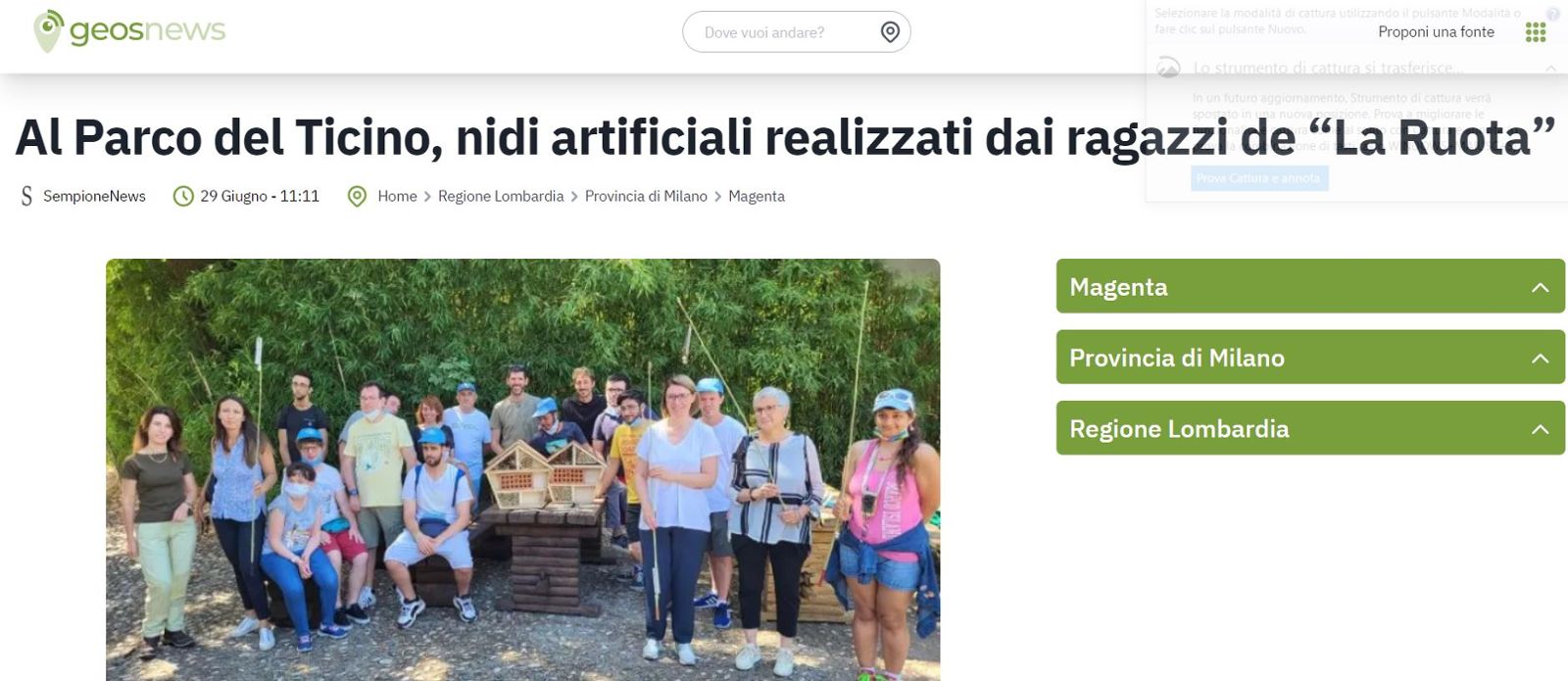Open Provincia di Milano breadcrumb link
1568x681 pixels.
(646, 196)
